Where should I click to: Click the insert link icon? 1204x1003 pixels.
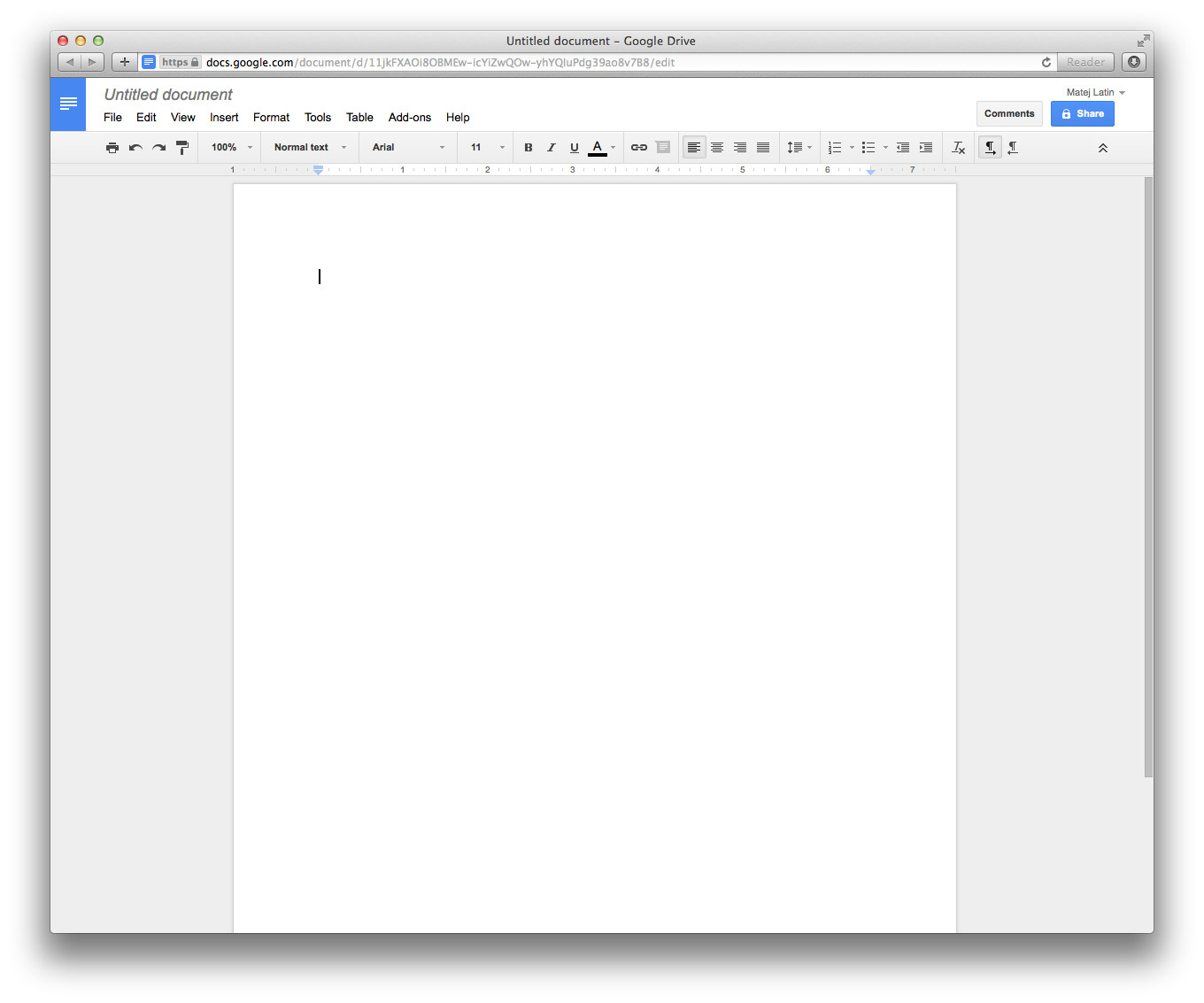coord(638,148)
